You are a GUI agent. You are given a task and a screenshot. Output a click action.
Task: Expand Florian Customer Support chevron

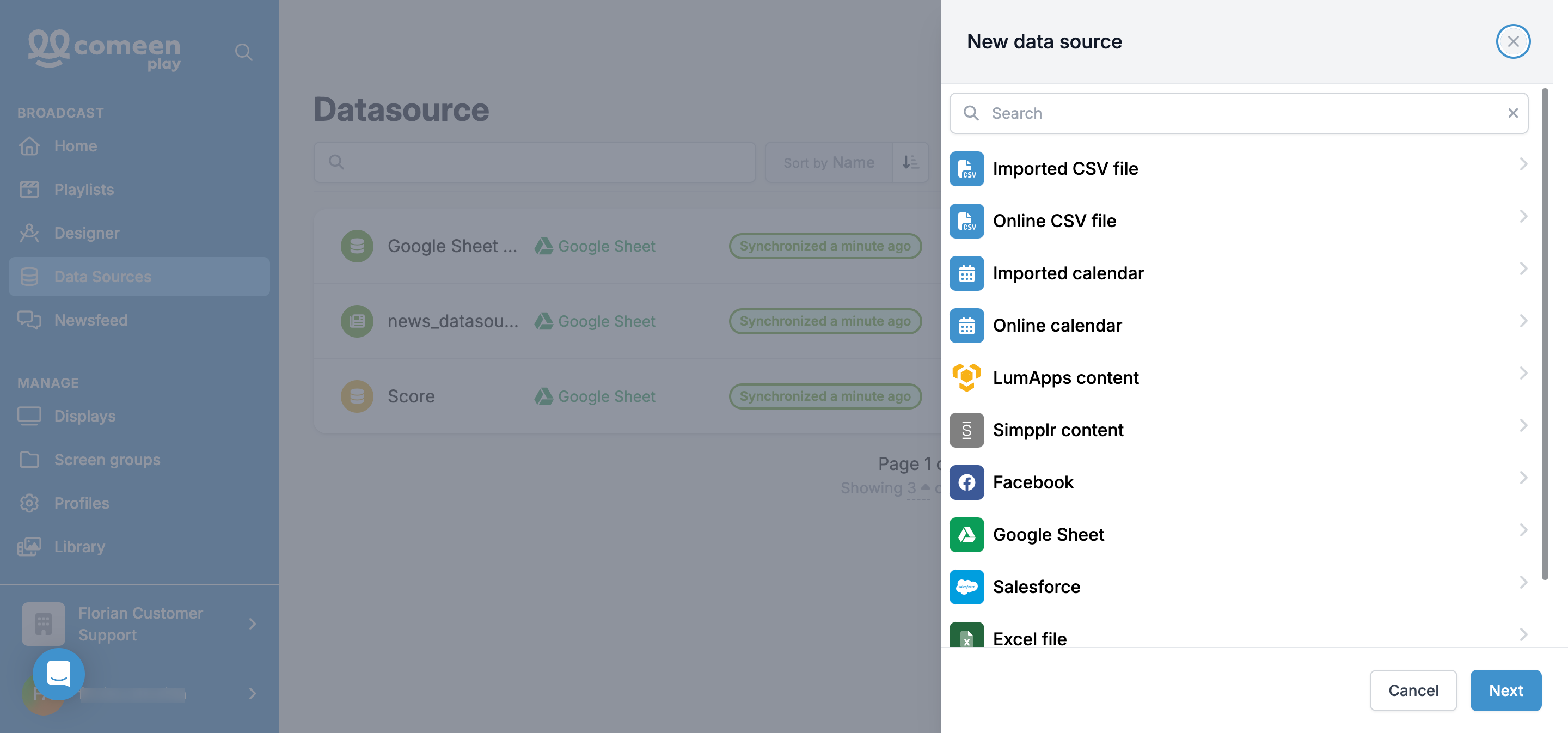(x=253, y=624)
